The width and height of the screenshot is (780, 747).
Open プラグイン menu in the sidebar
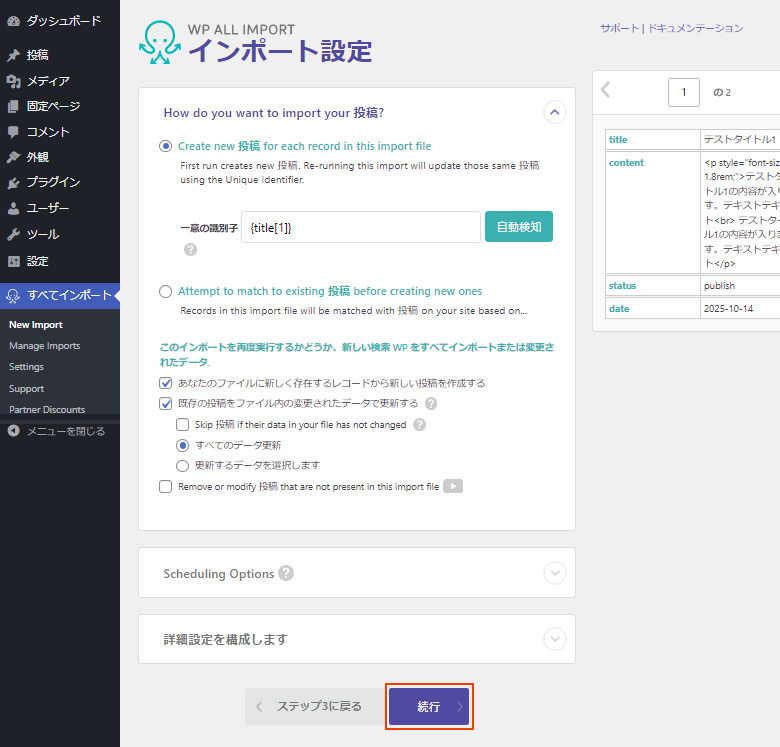pos(52,183)
